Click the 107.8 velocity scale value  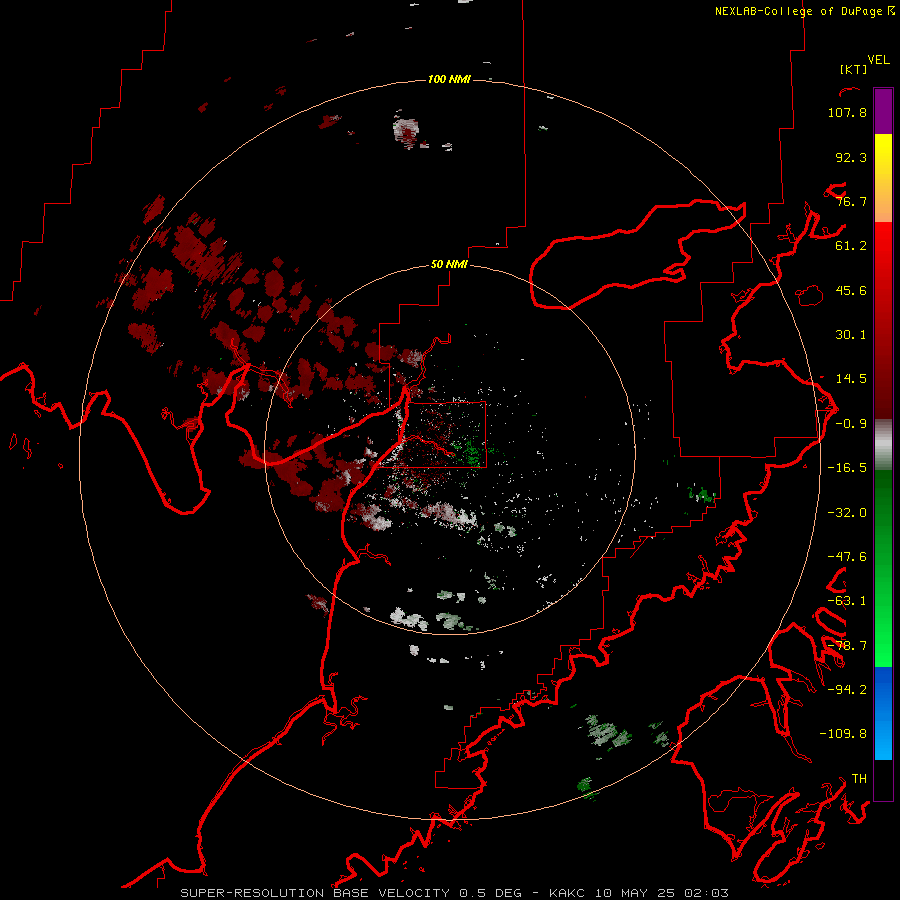tap(847, 112)
